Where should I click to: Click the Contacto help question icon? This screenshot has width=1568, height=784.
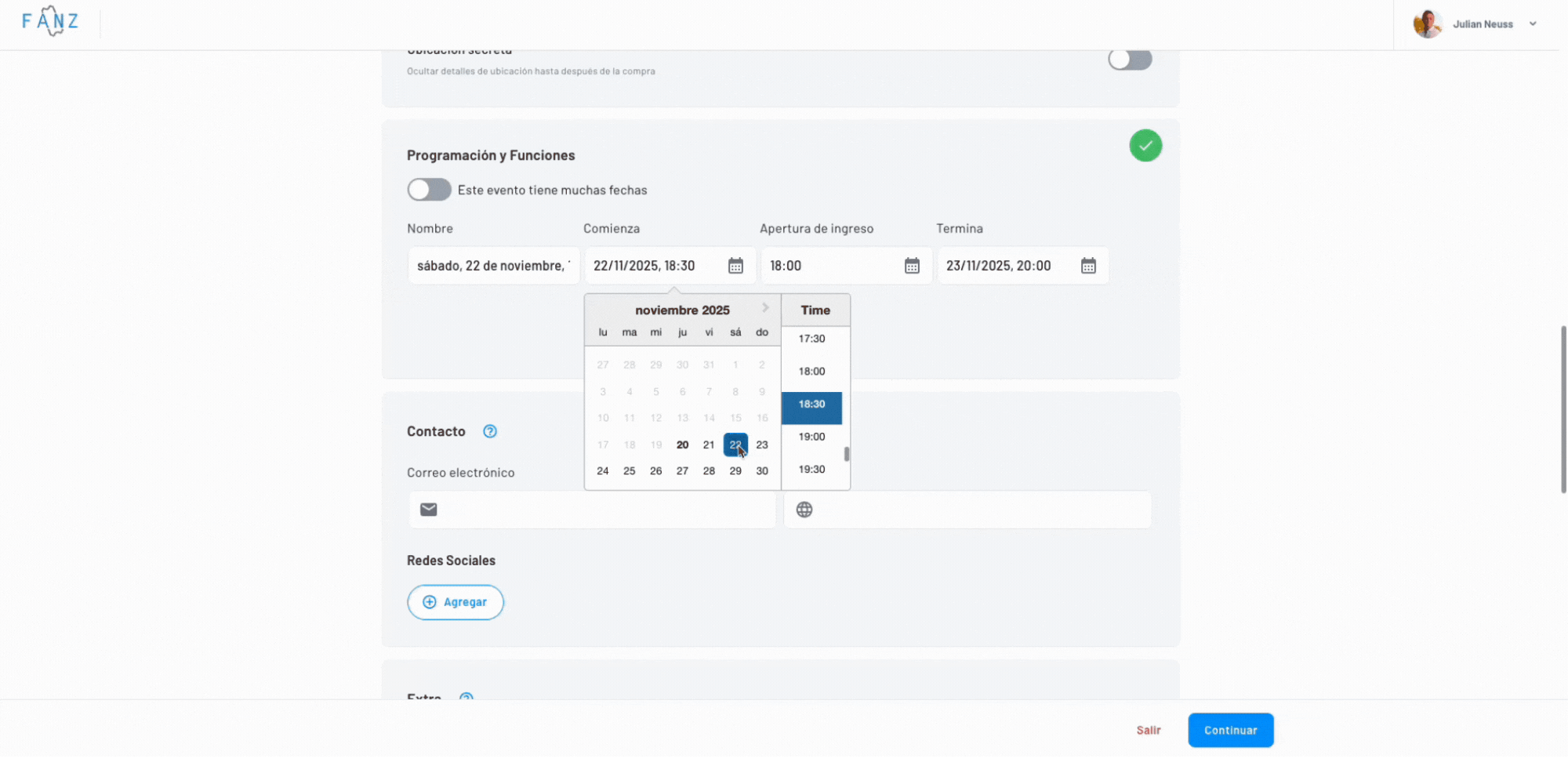[x=490, y=431]
